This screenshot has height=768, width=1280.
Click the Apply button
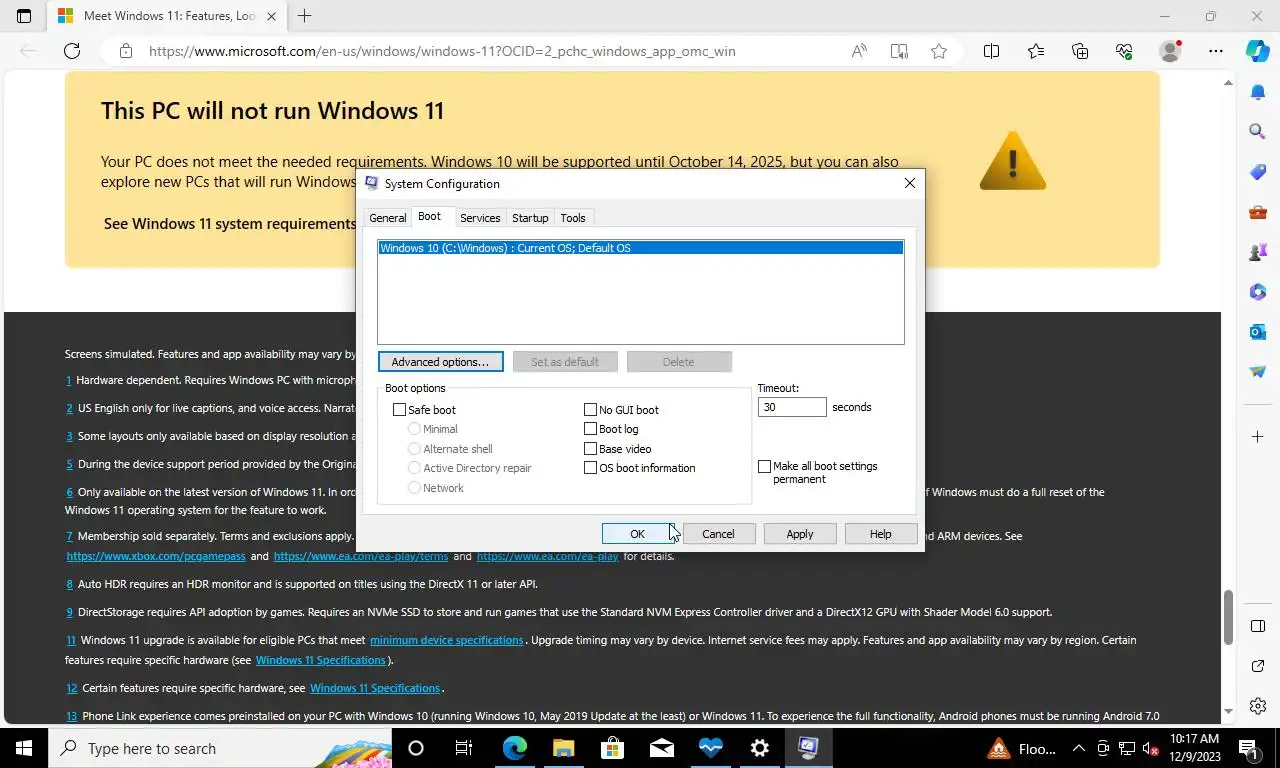point(800,534)
